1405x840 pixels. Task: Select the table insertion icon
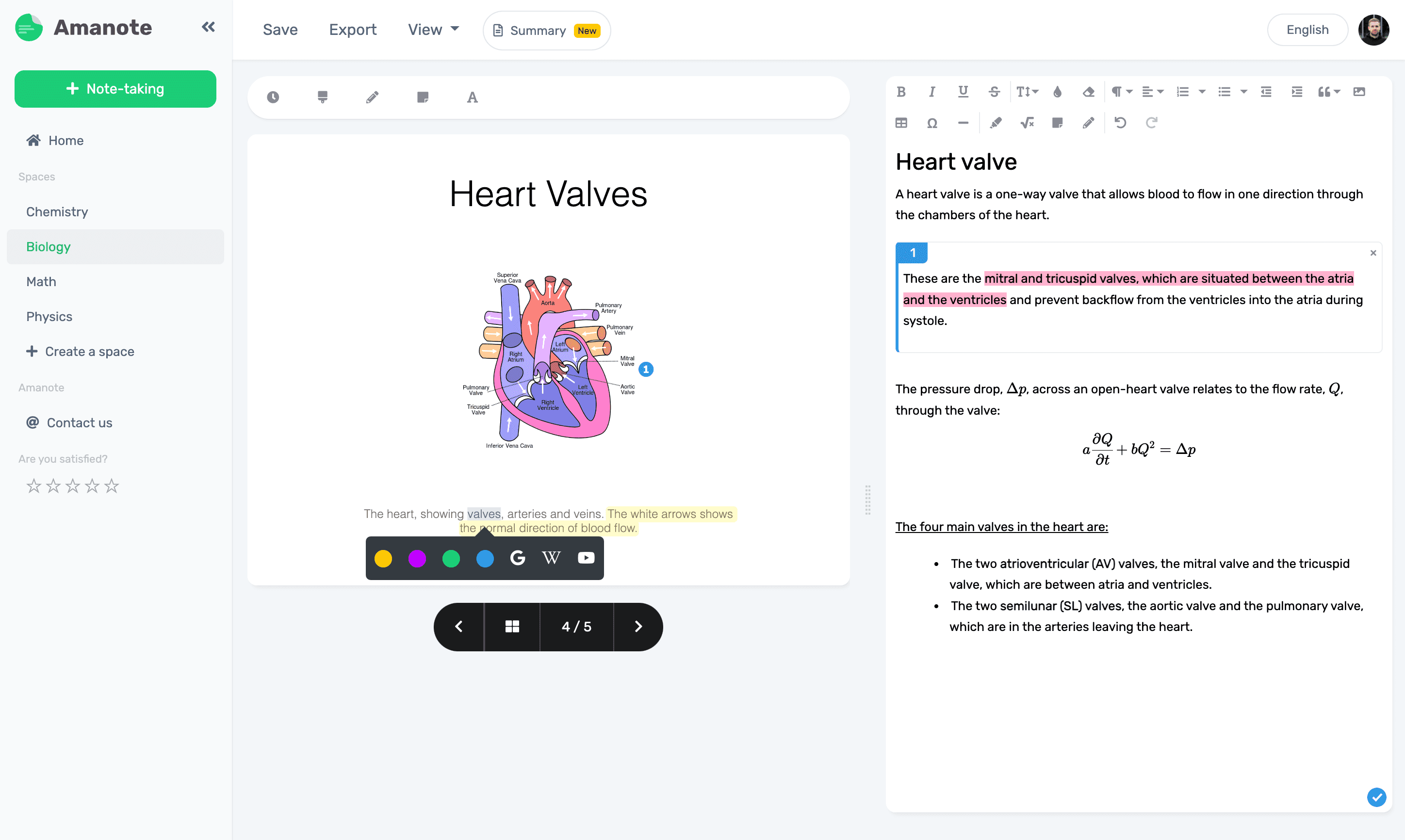(901, 122)
